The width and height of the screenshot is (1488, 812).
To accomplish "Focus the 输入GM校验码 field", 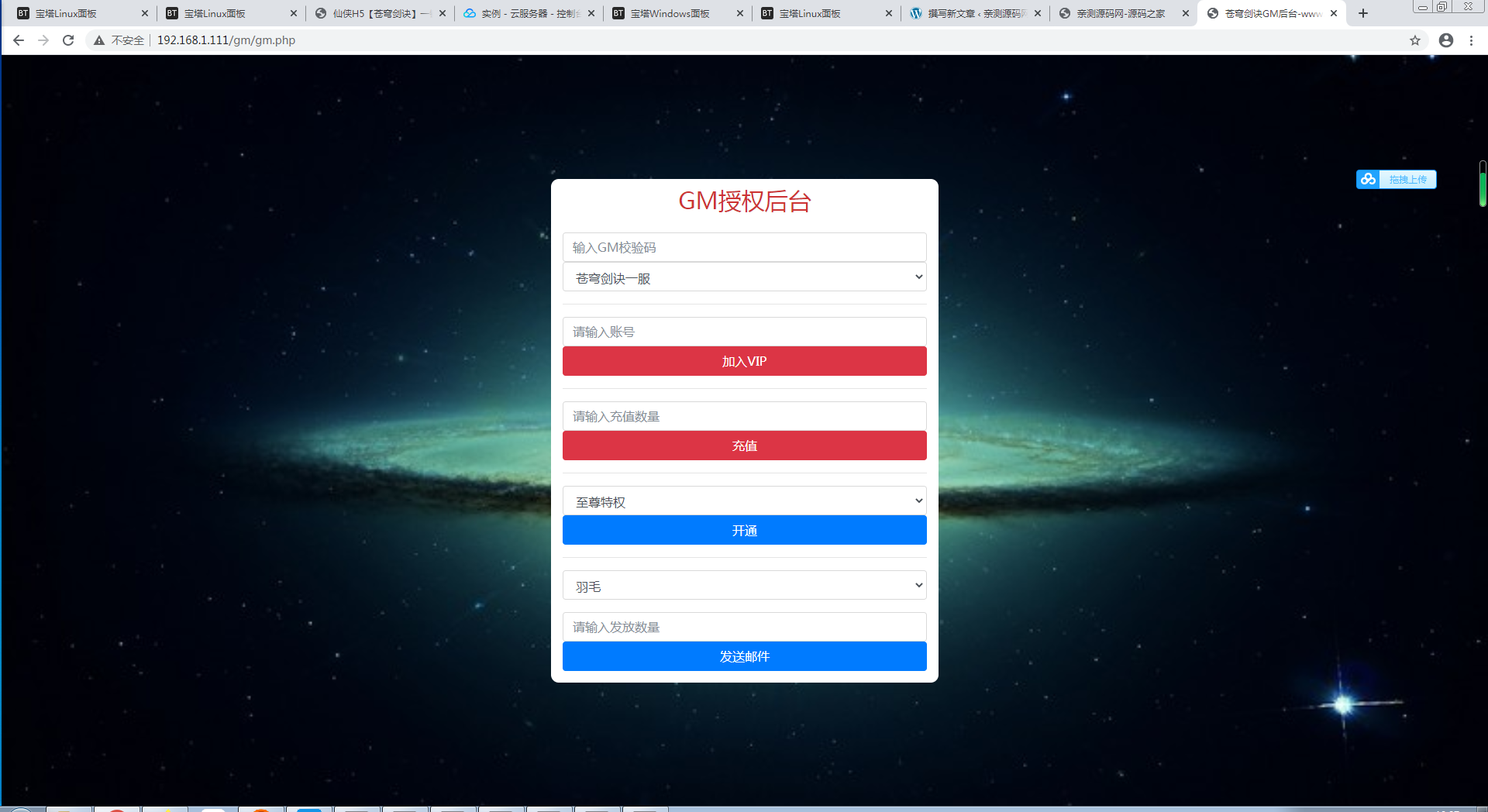I will tap(745, 247).
